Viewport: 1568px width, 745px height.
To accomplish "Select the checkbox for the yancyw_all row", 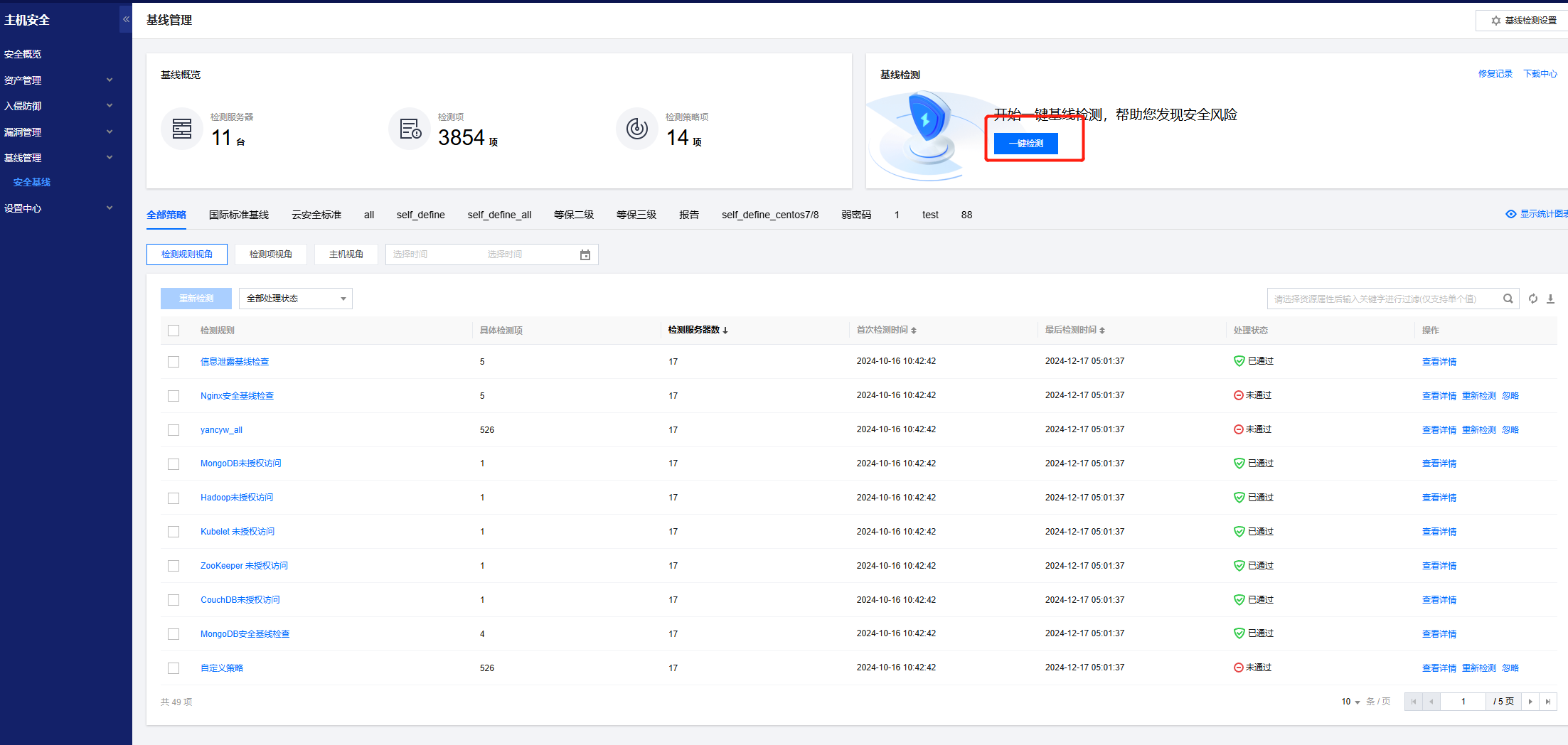I will point(174,430).
